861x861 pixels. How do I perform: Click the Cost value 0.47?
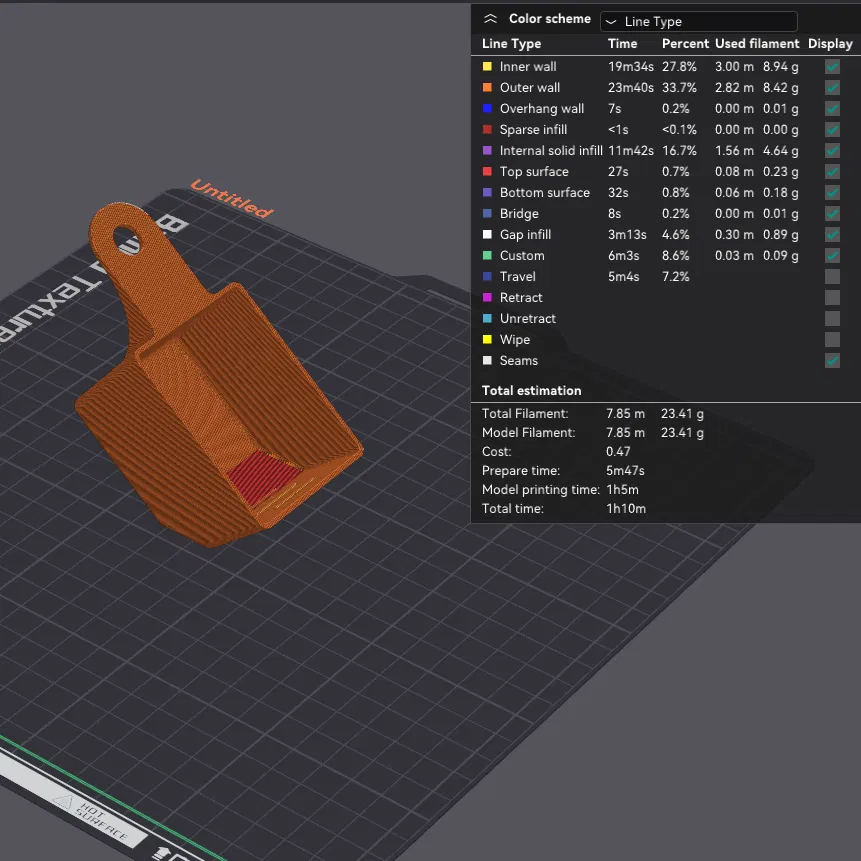coord(618,451)
